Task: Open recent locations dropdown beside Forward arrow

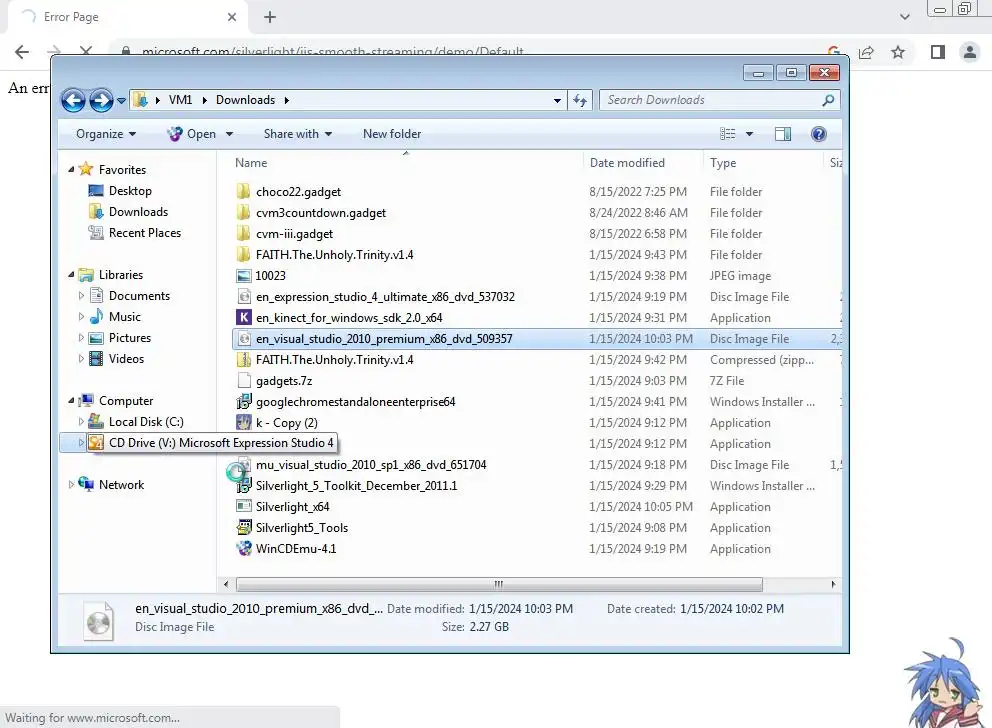Action: pyautogui.click(x=121, y=101)
